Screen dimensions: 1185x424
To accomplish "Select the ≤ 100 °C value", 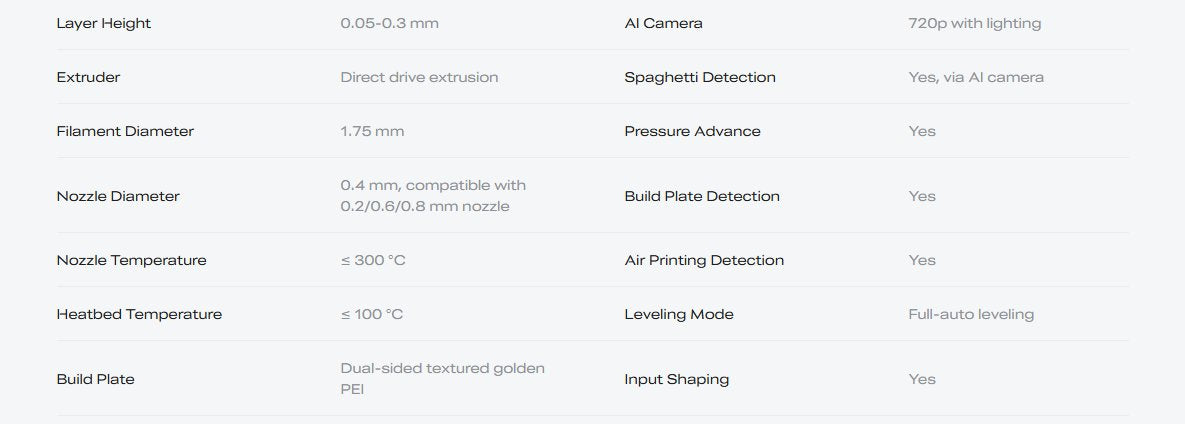I will (372, 314).
